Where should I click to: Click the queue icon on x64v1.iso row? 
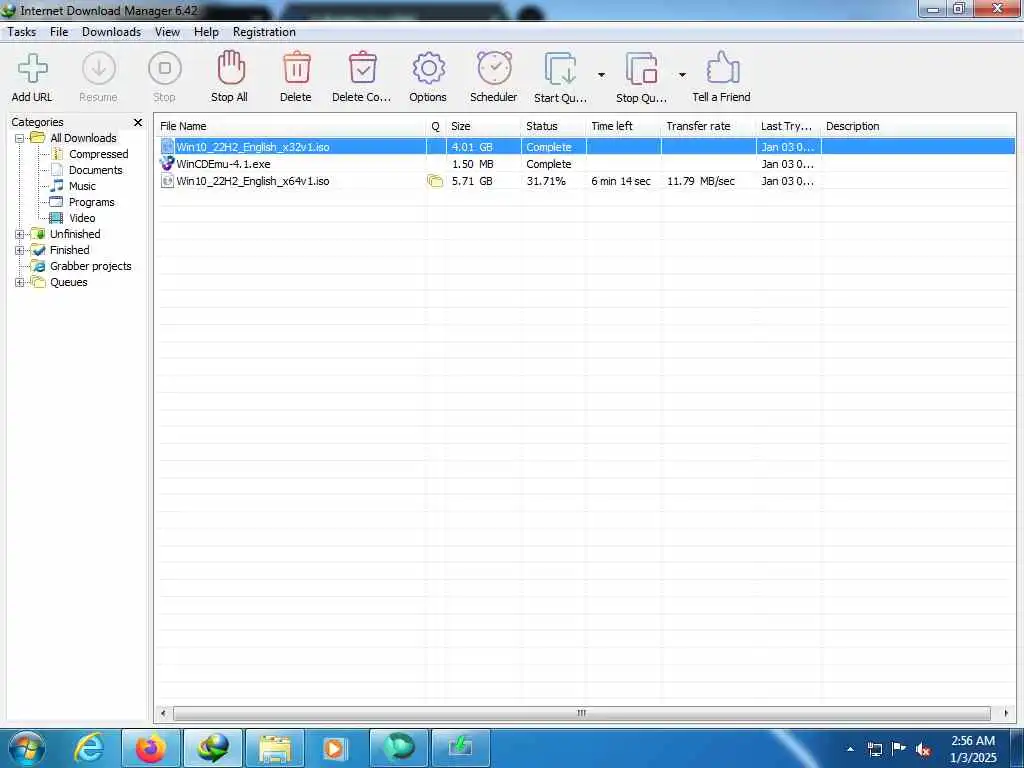coord(435,182)
